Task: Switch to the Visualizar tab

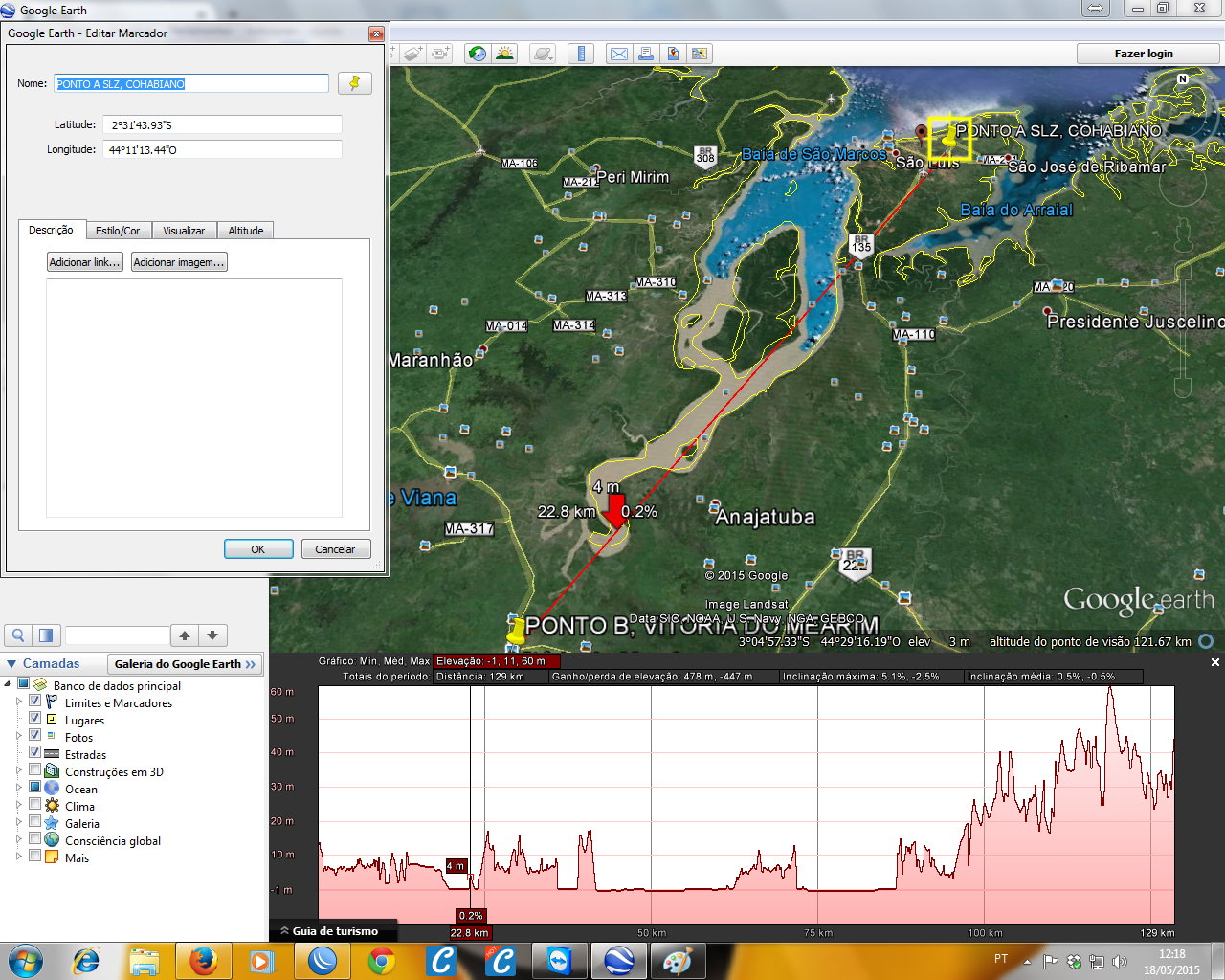Action: 184,231
